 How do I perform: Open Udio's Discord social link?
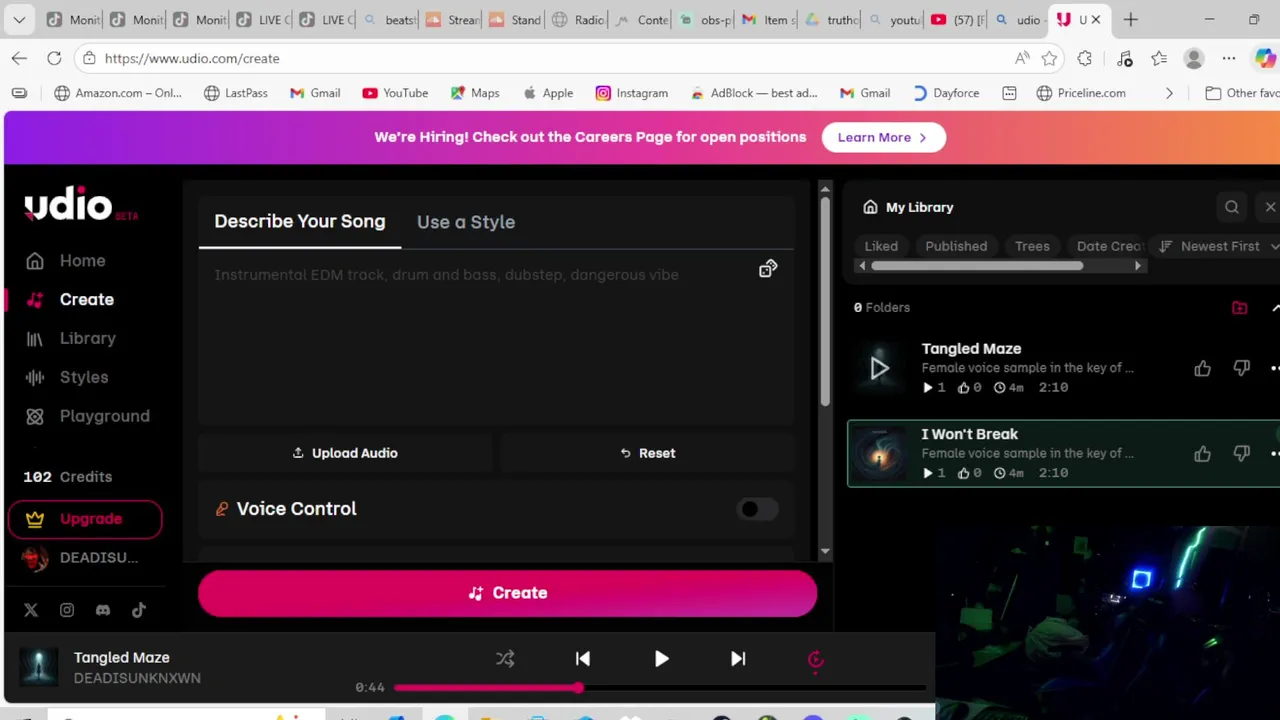103,610
